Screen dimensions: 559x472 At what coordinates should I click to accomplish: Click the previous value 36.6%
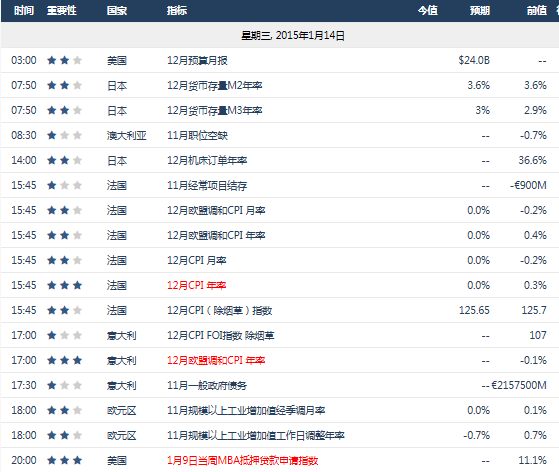(532, 160)
